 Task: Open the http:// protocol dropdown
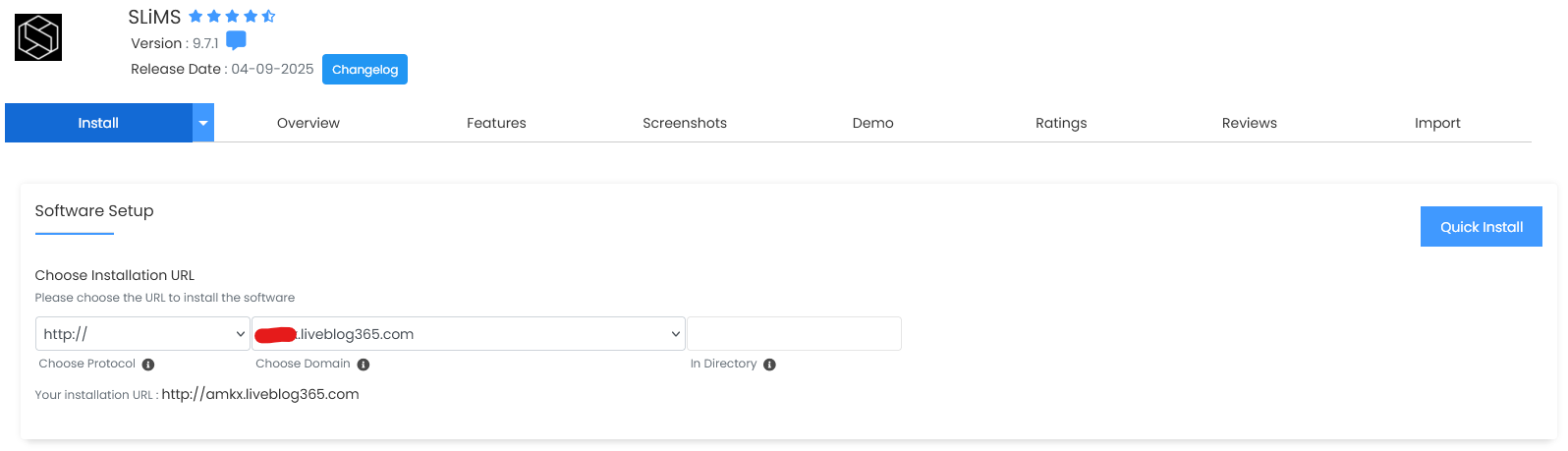143,334
